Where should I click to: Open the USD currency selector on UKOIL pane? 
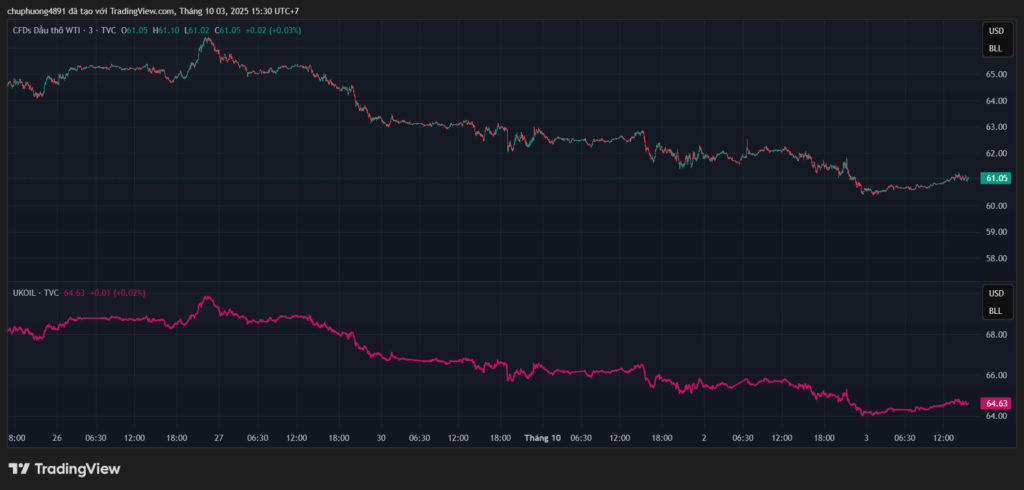(995, 294)
